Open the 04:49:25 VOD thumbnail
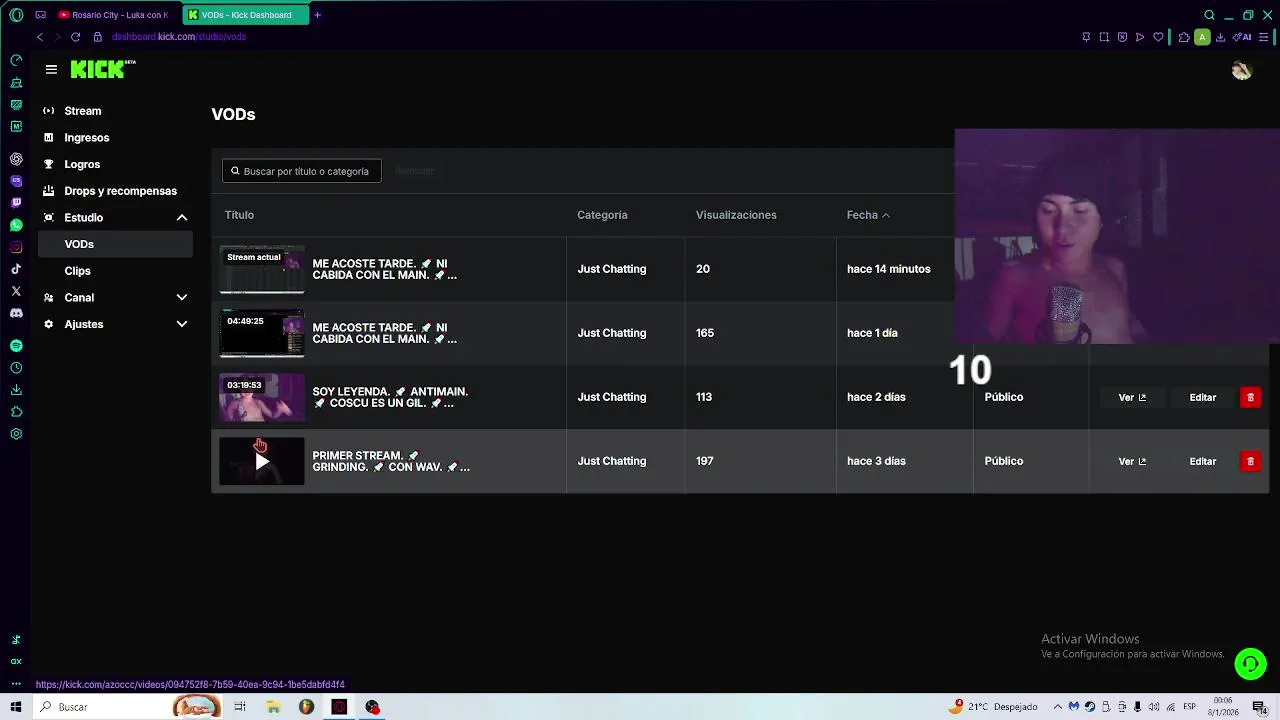This screenshot has height=720, width=1280. (x=262, y=334)
